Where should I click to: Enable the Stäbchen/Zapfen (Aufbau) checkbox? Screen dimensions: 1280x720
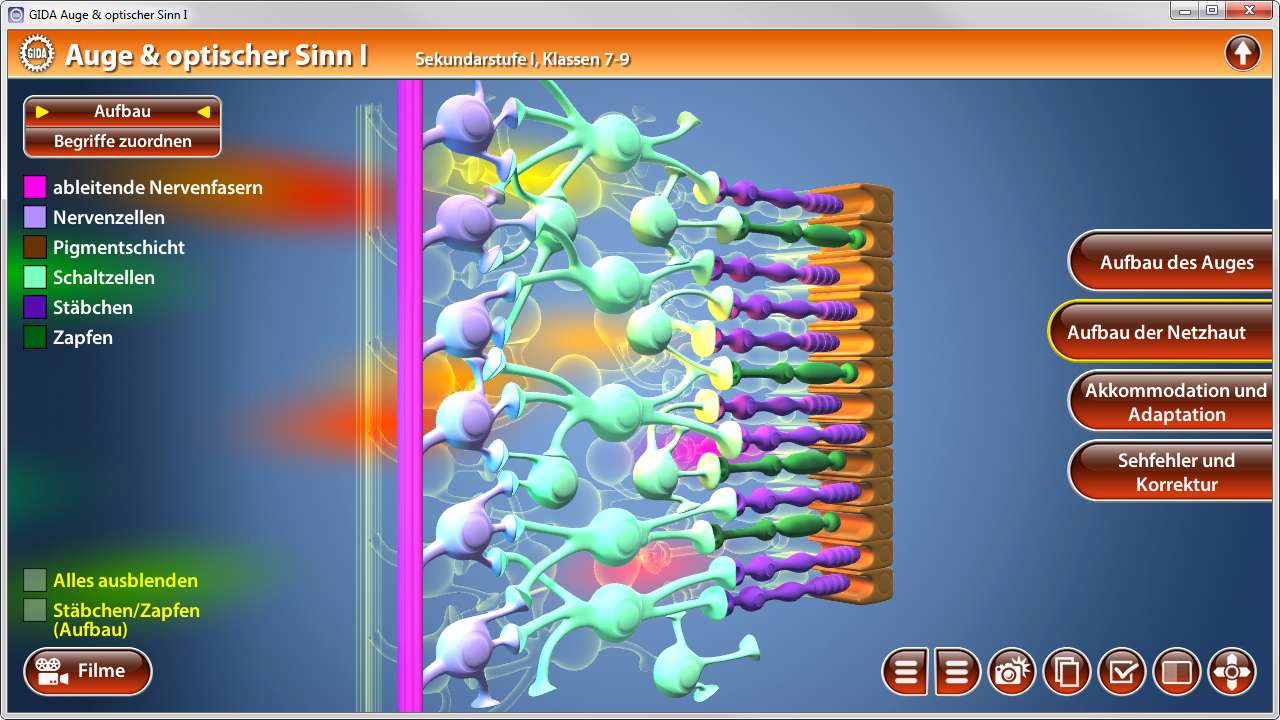click(35, 611)
